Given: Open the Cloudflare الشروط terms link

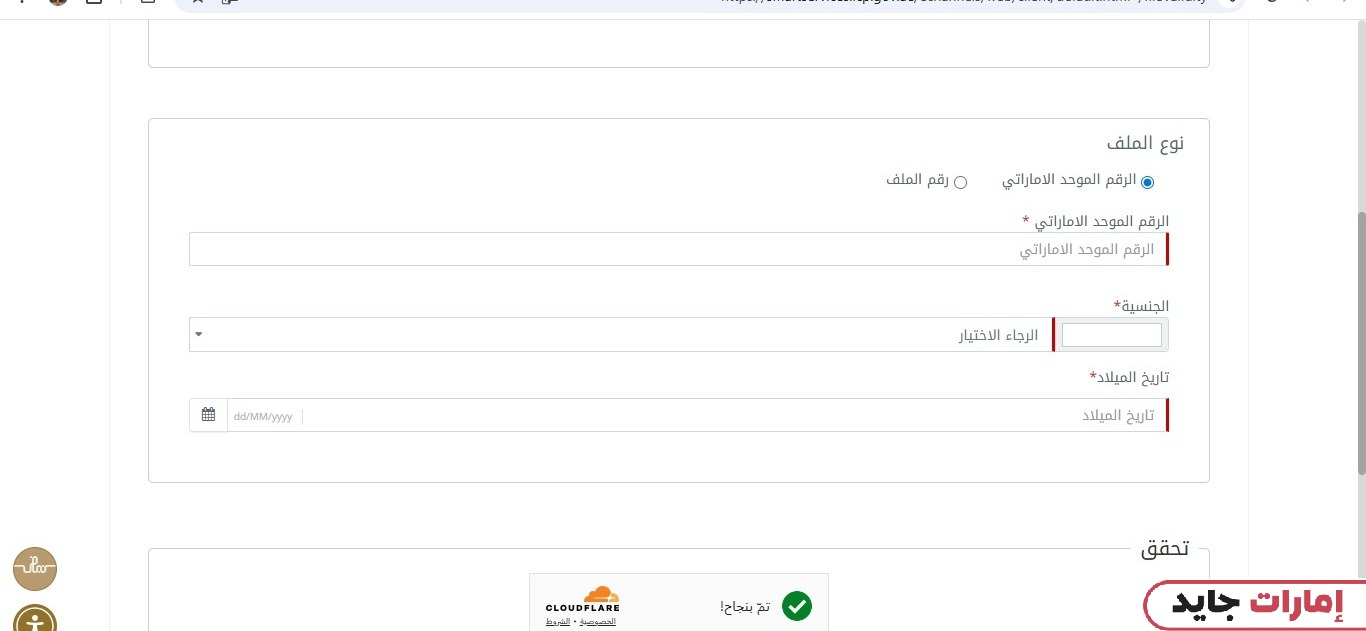Looking at the screenshot, I should (x=557, y=622).
